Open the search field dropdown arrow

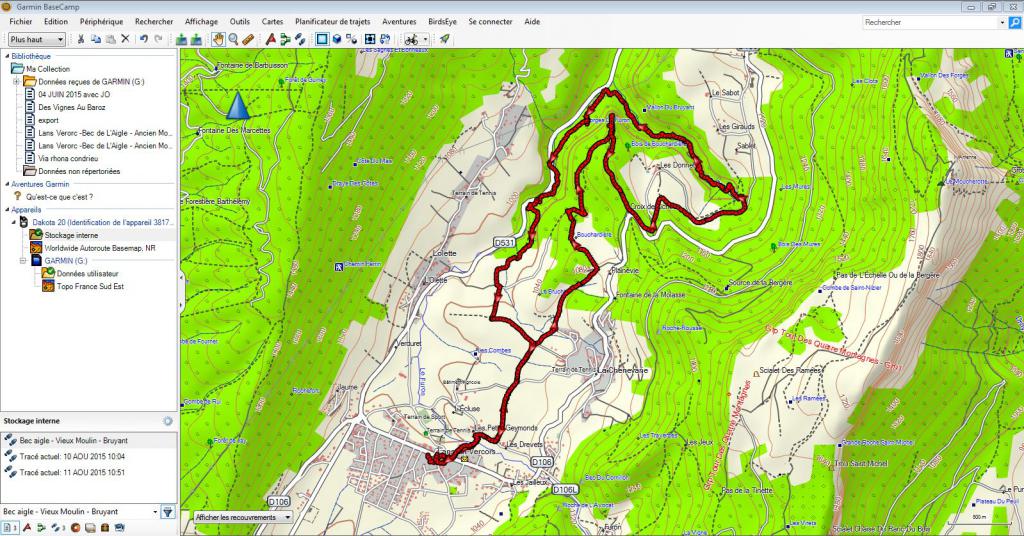point(1002,22)
